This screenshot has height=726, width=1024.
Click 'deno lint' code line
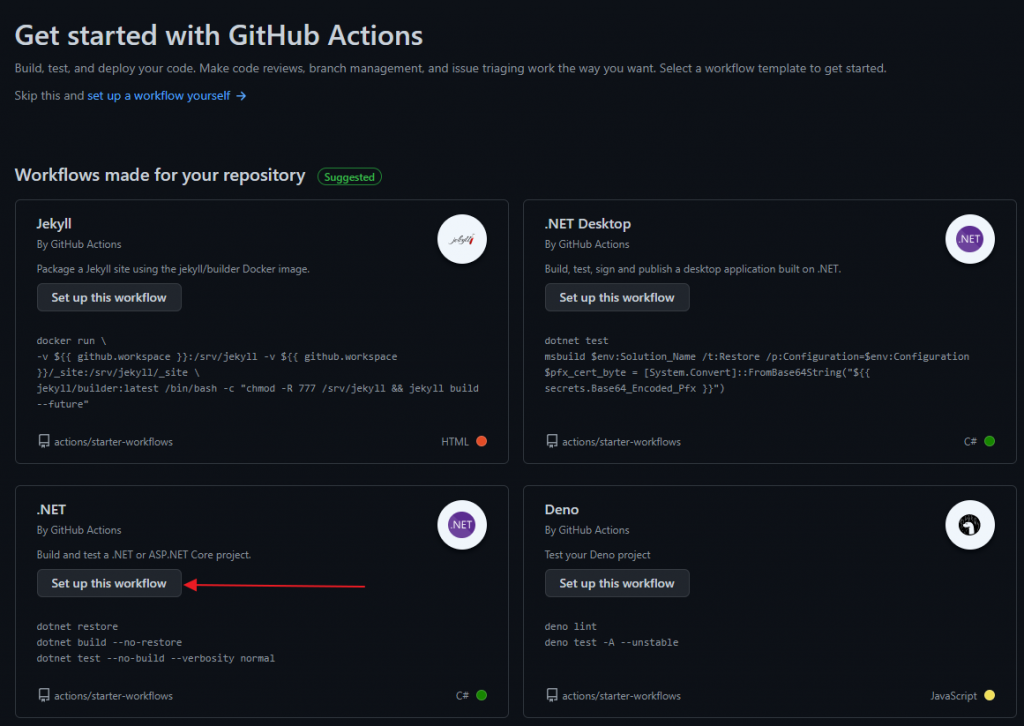coord(571,627)
